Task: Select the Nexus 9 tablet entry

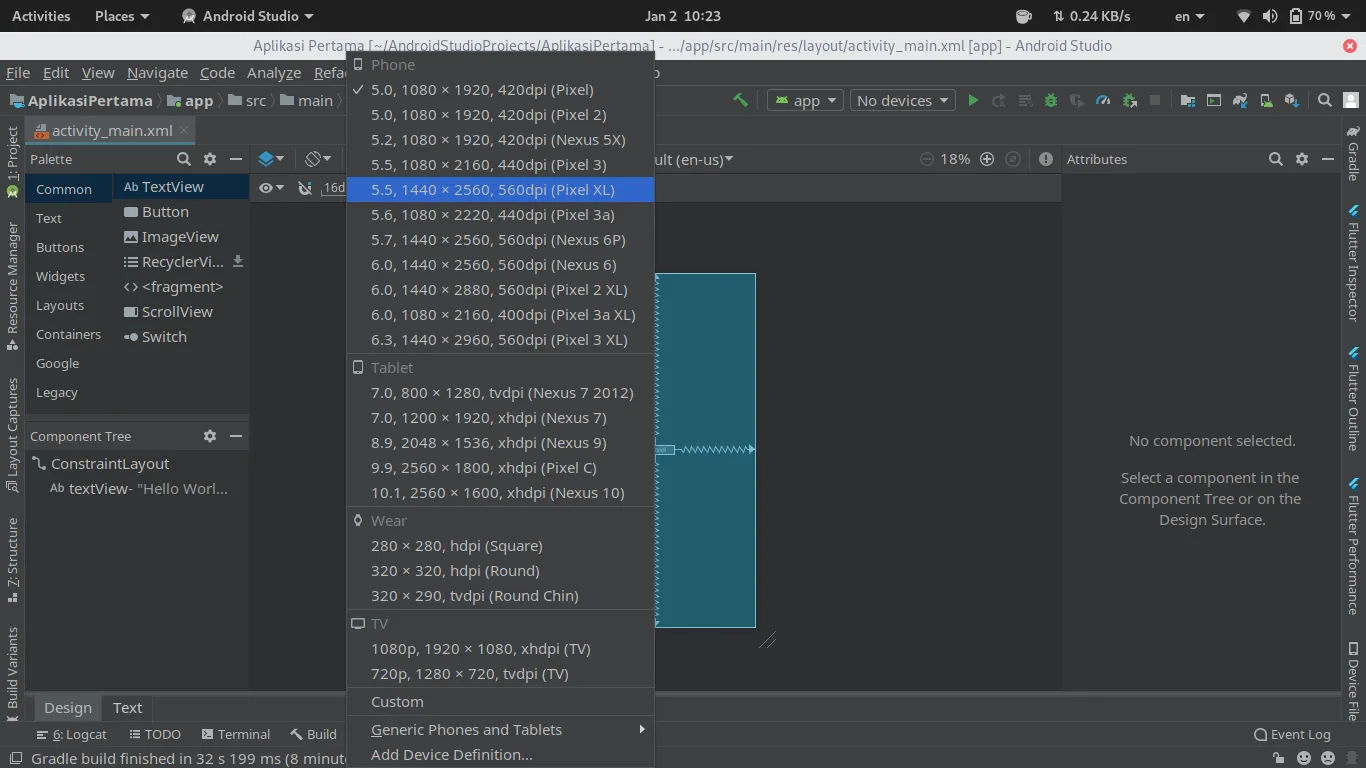Action: [x=500, y=442]
